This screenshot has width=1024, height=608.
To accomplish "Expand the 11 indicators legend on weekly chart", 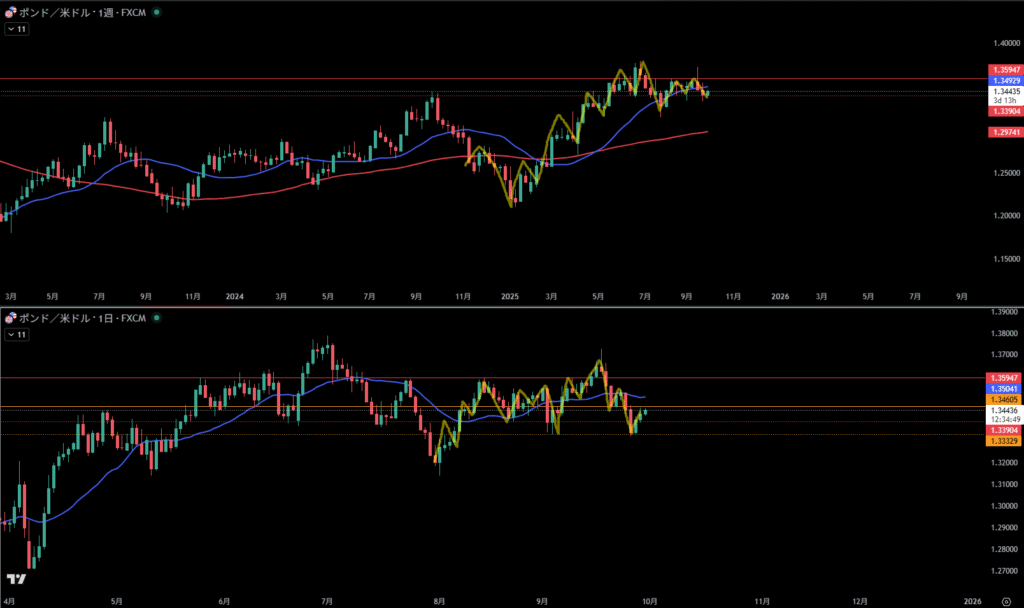I will coord(17,30).
